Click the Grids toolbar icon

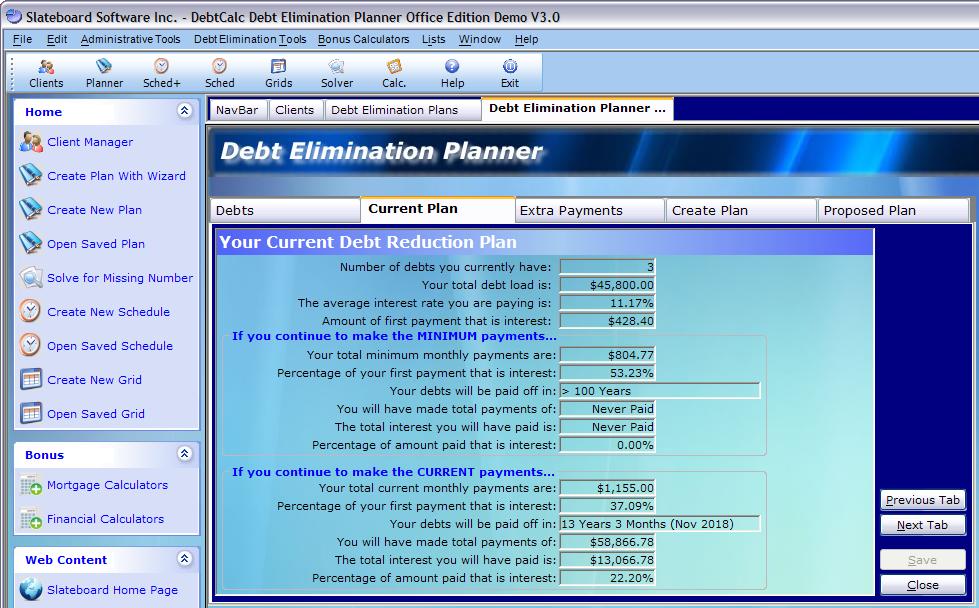(x=278, y=73)
